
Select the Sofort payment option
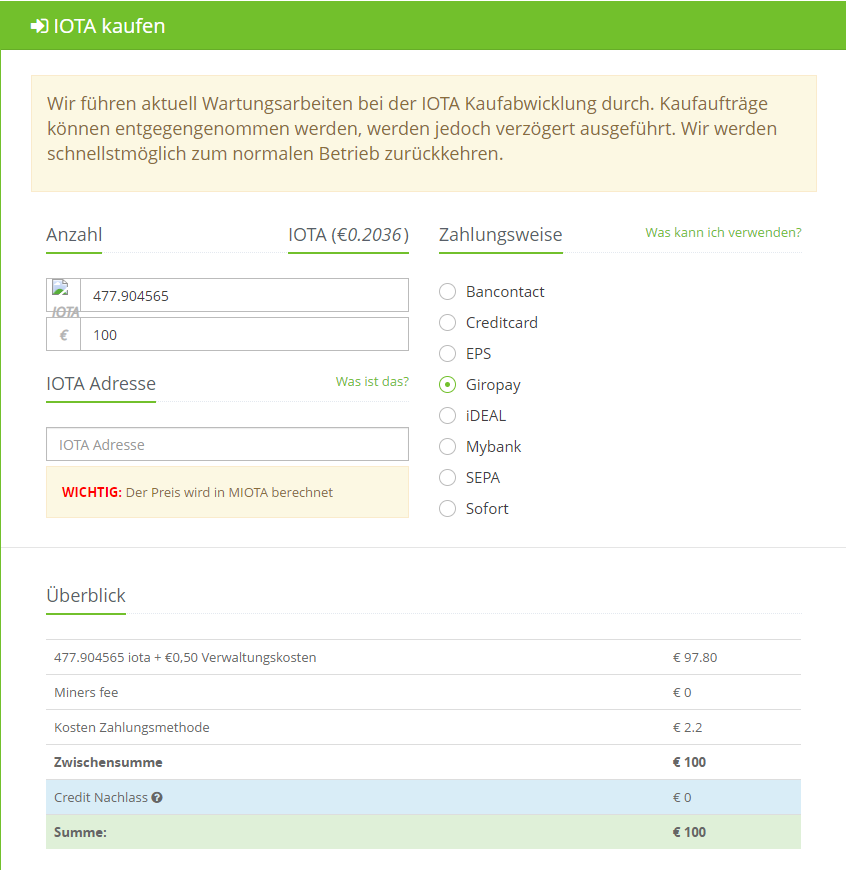click(448, 509)
